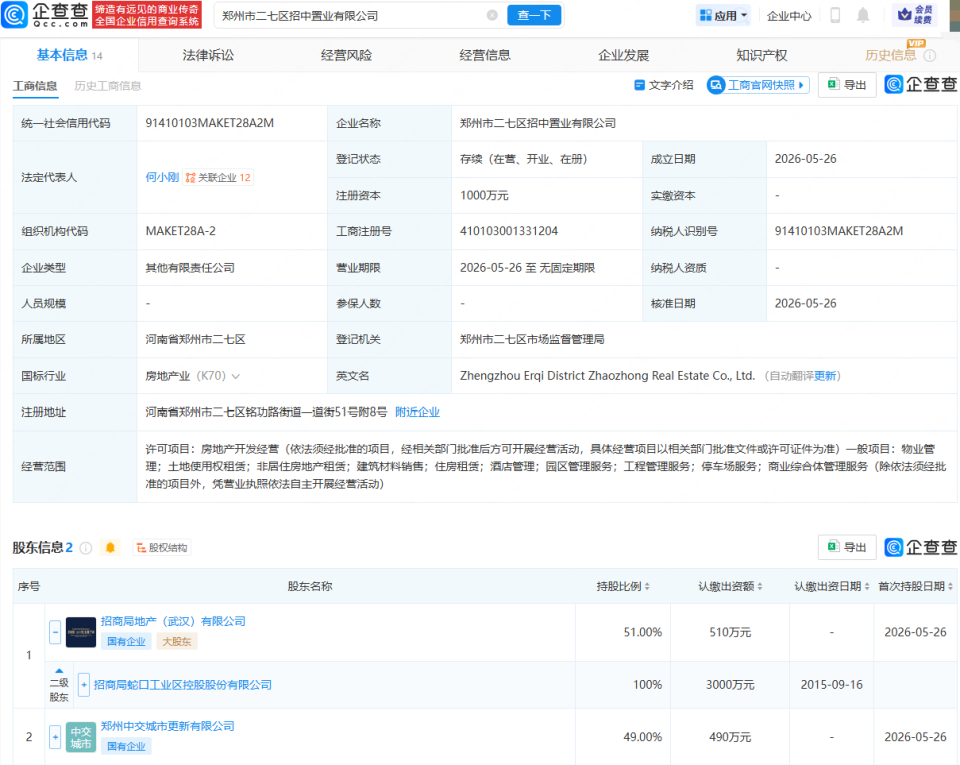Open 郑州中交城市更新有限公司 link
The image size is (960, 765).
[x=168, y=726]
